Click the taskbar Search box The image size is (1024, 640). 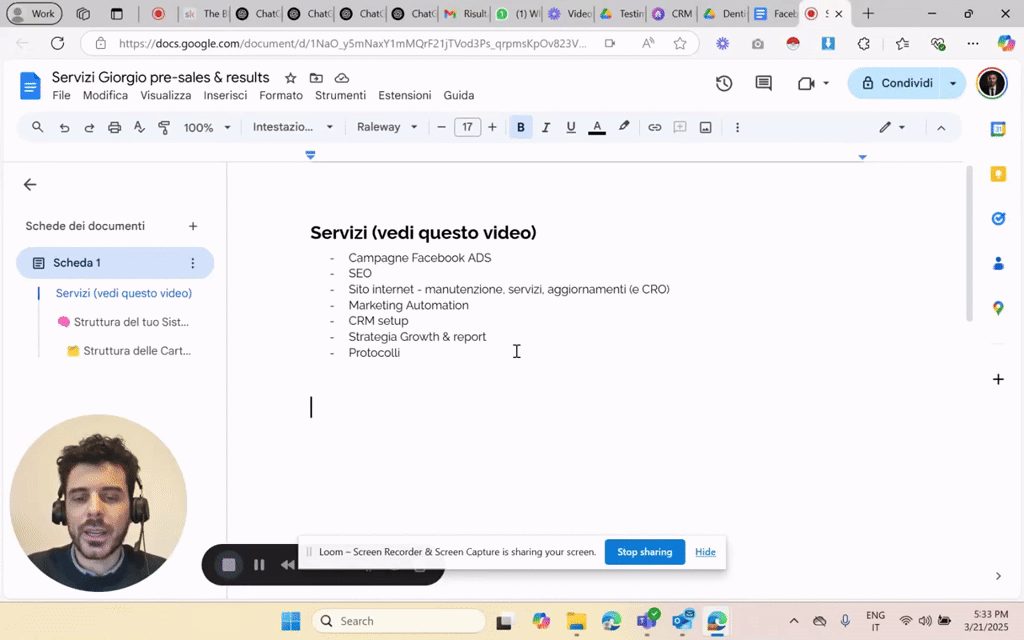[398, 621]
